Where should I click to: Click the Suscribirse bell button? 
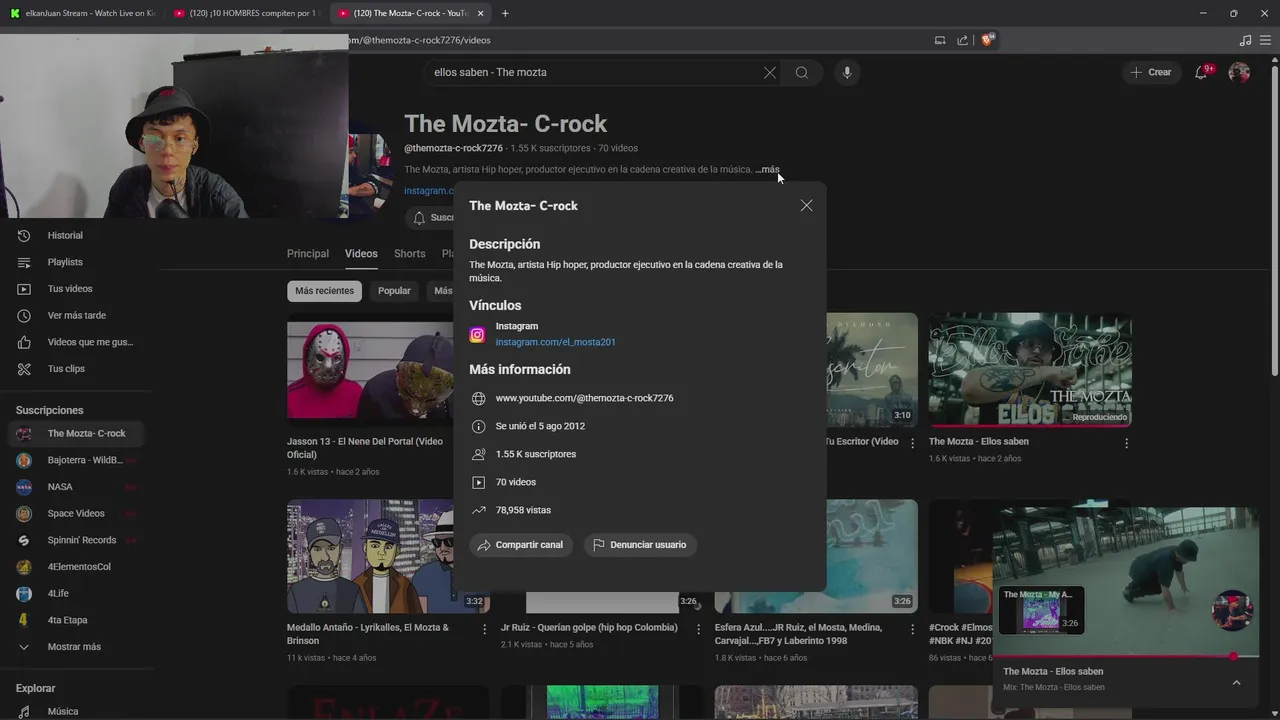tap(430, 218)
